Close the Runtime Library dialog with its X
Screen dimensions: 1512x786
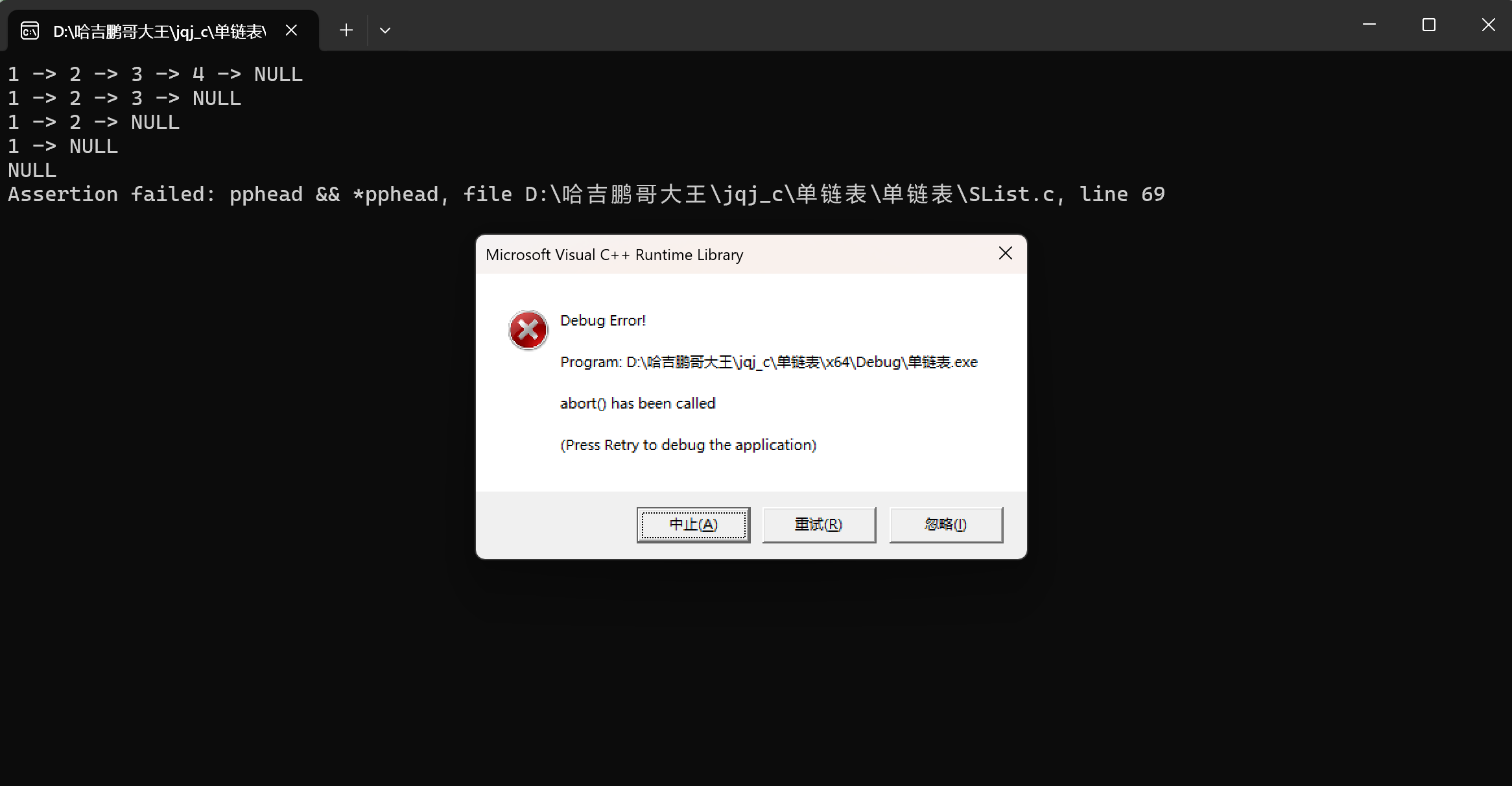(x=1005, y=254)
